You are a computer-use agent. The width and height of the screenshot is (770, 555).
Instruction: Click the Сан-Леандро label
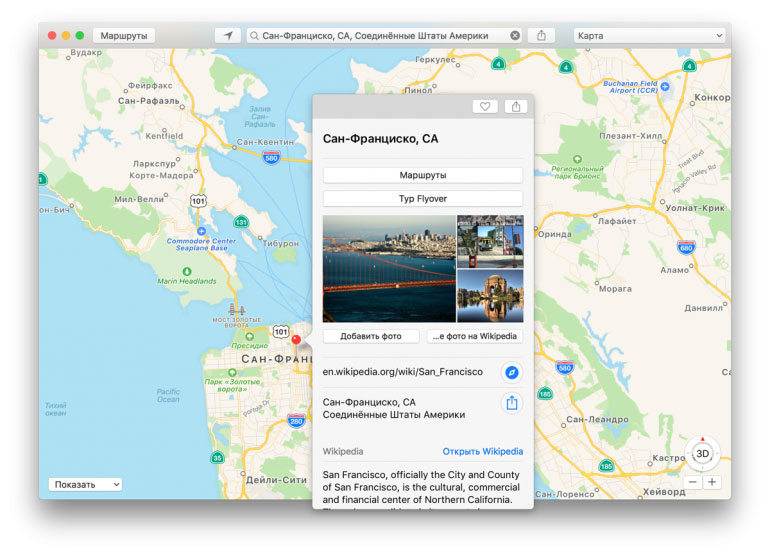click(598, 419)
